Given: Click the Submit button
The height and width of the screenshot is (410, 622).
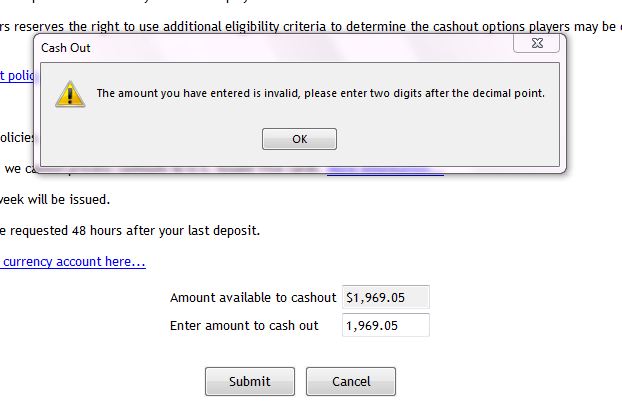Looking at the screenshot, I should 249,381.
